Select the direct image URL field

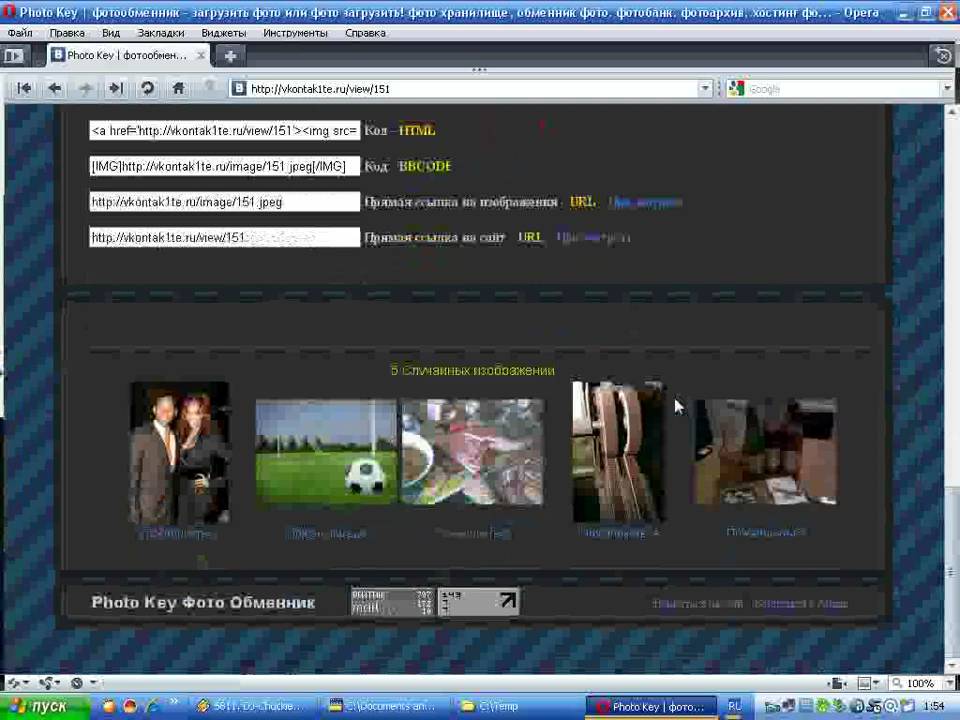(x=225, y=201)
